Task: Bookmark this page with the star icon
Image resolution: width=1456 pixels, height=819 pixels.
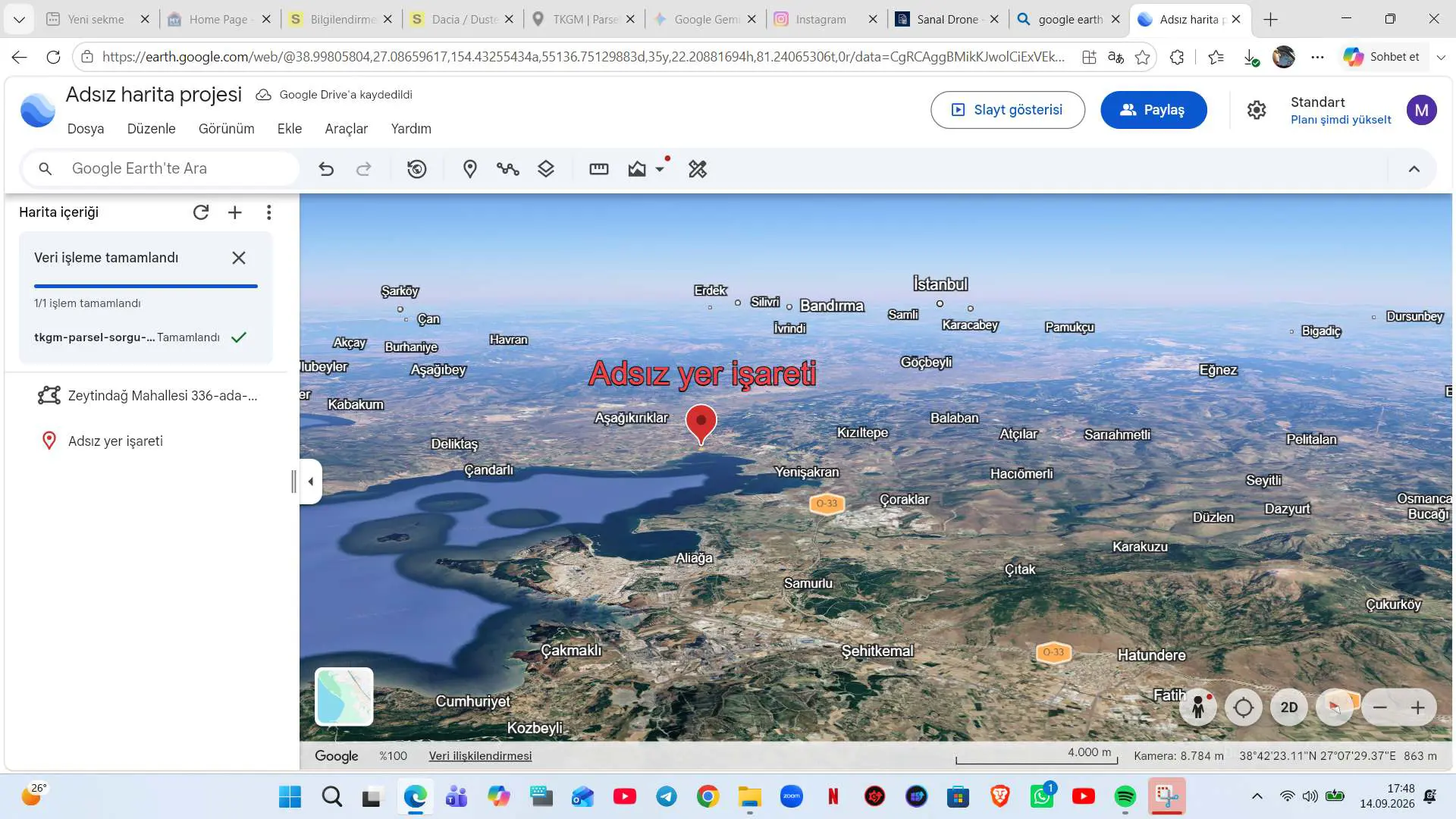Action: pos(1143,57)
